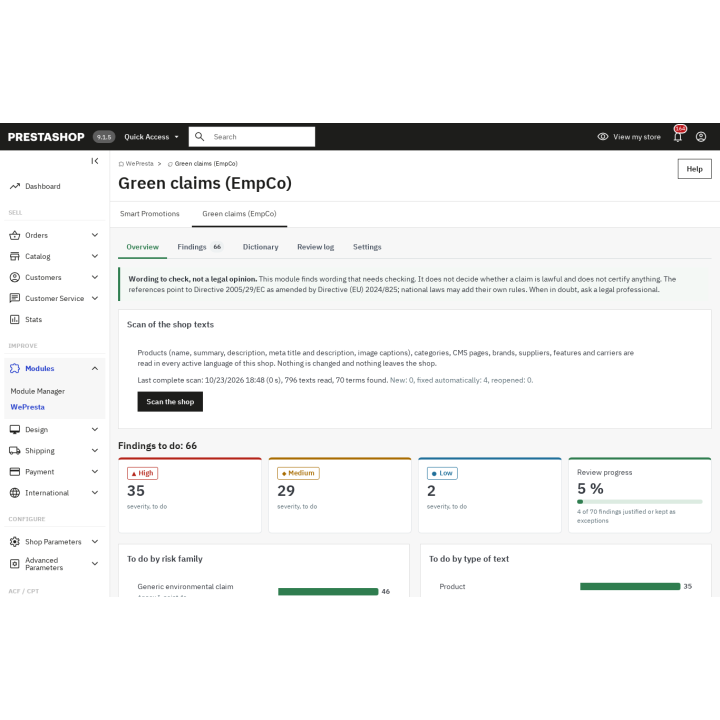
Task: Click the Advanced Parameters icon
Action: 15,563
